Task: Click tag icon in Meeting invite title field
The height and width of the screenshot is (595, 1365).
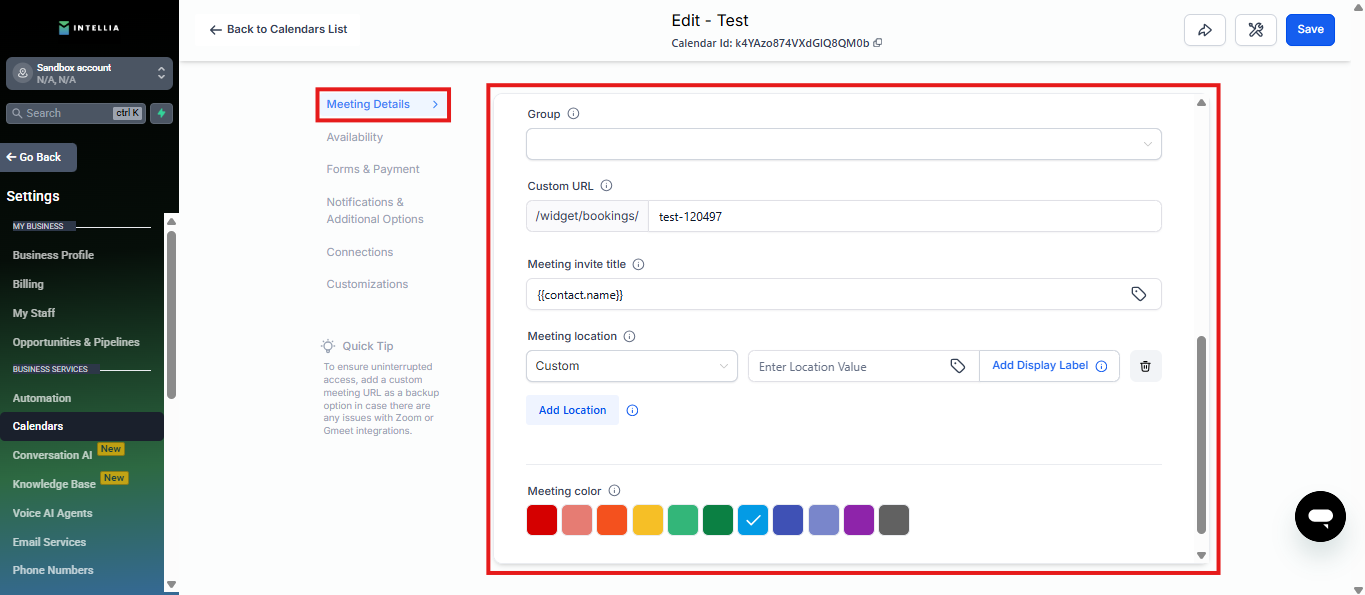Action: click(x=1138, y=294)
